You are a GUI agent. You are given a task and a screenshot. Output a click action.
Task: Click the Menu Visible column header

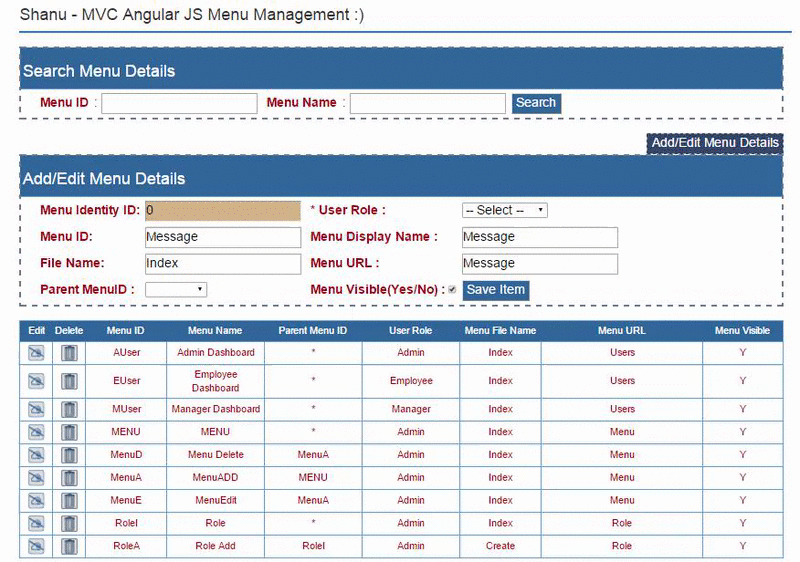(x=742, y=330)
